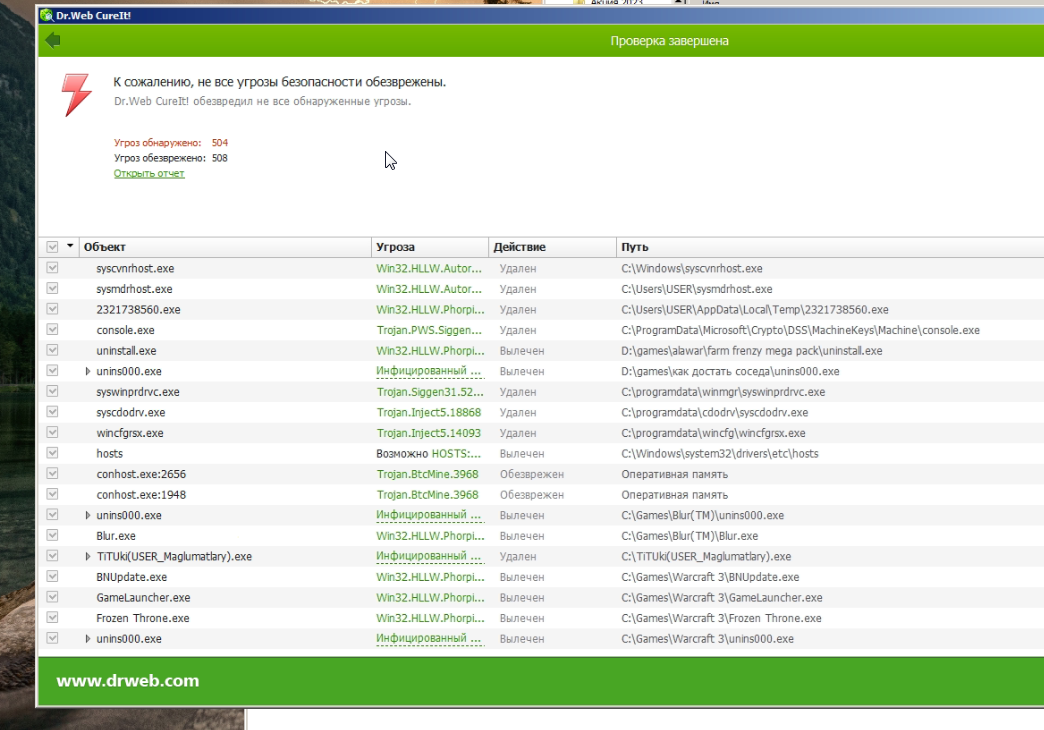The width and height of the screenshot is (1044, 730).
Task: Toggle checkbox for syscvnrhost.exe
Action: click(x=52, y=268)
